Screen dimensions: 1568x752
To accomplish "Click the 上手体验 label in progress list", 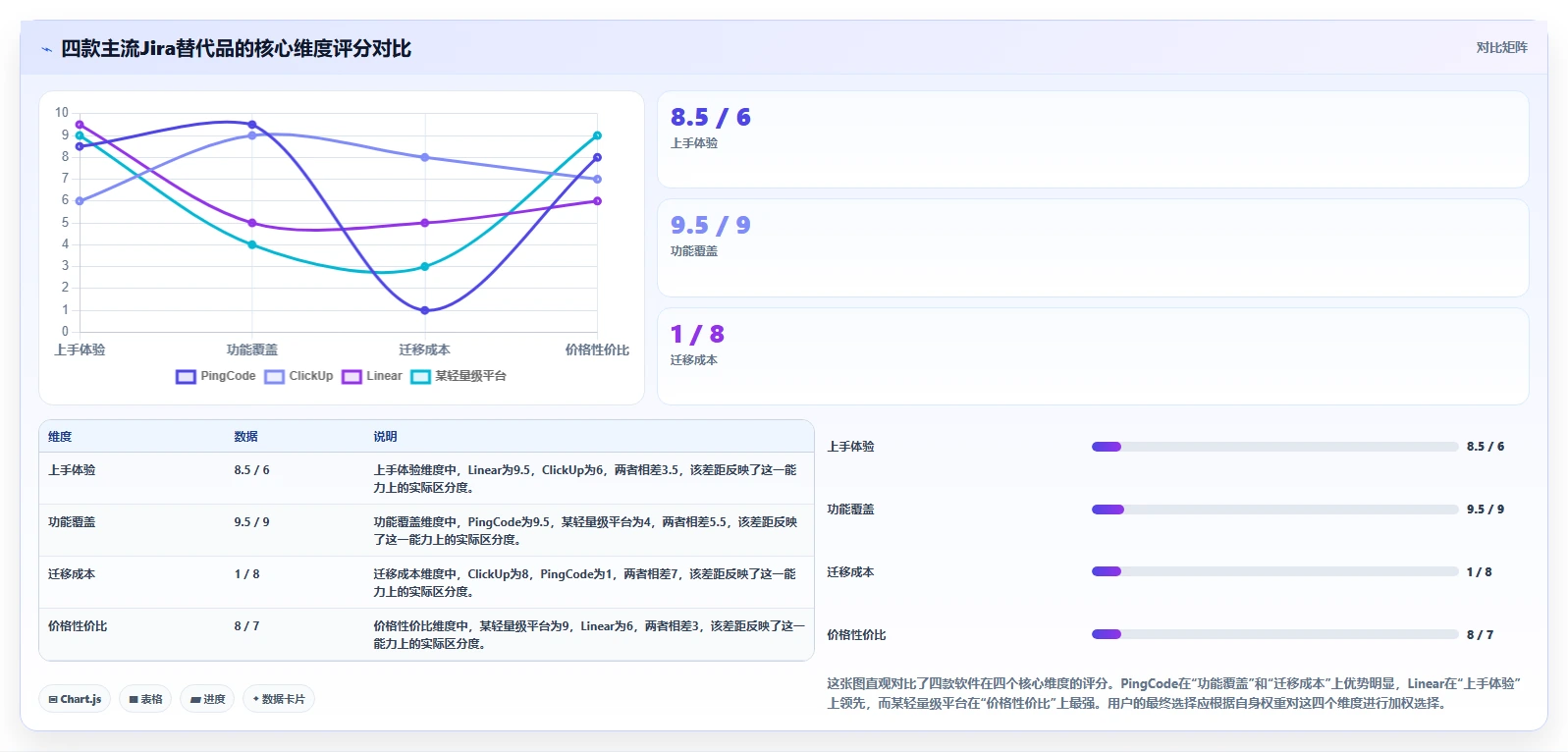I will point(850,447).
